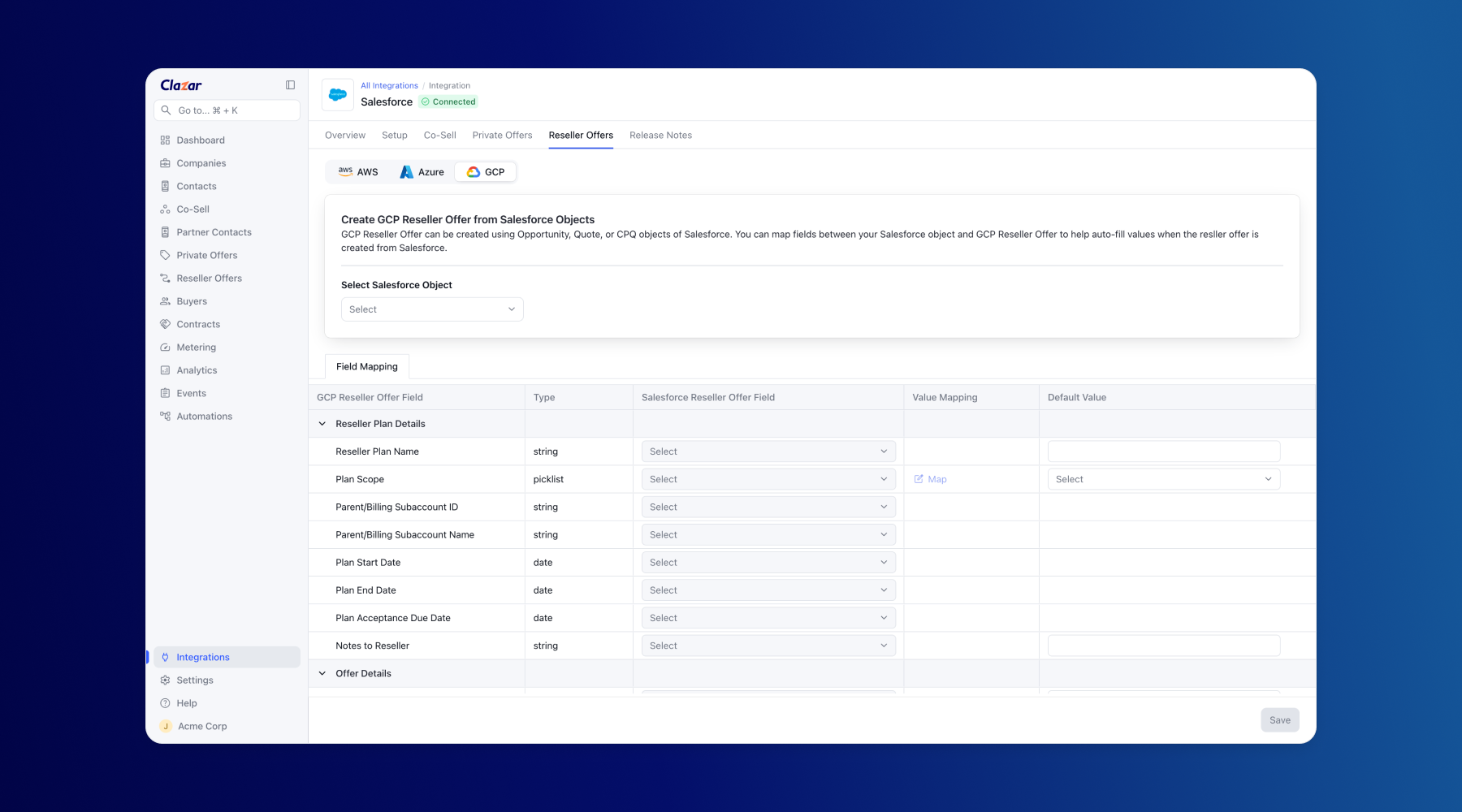Screen dimensions: 1462x812
Task: Switch to the Setup tab
Action: [x=395, y=136]
